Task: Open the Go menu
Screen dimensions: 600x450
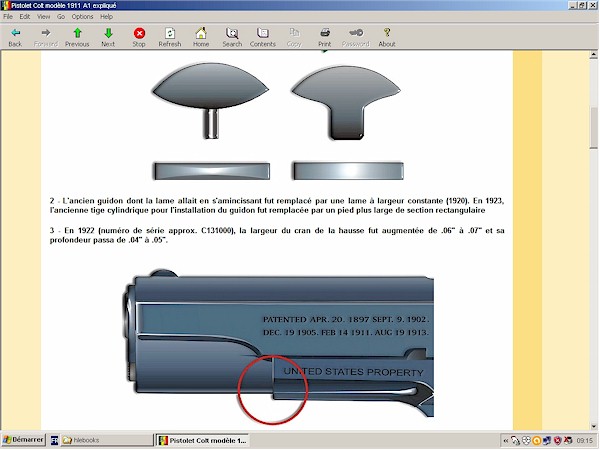Action: click(x=60, y=16)
